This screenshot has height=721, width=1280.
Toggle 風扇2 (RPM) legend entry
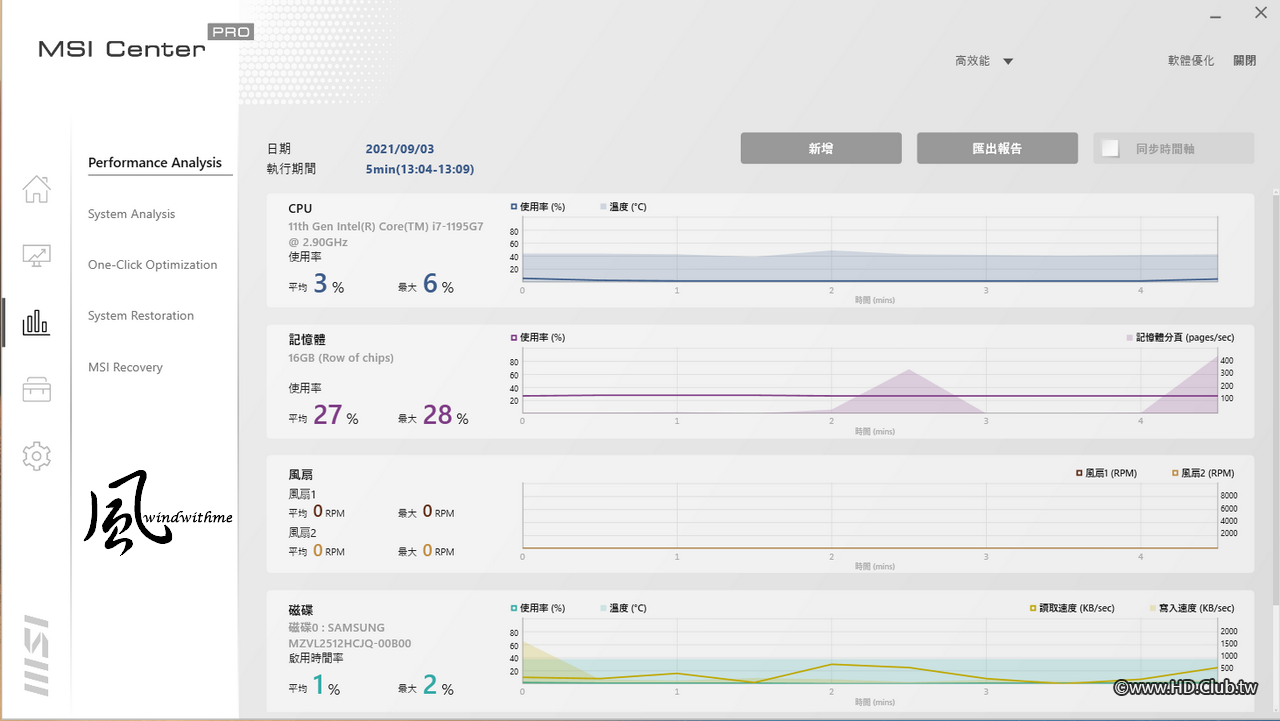(x=1203, y=473)
